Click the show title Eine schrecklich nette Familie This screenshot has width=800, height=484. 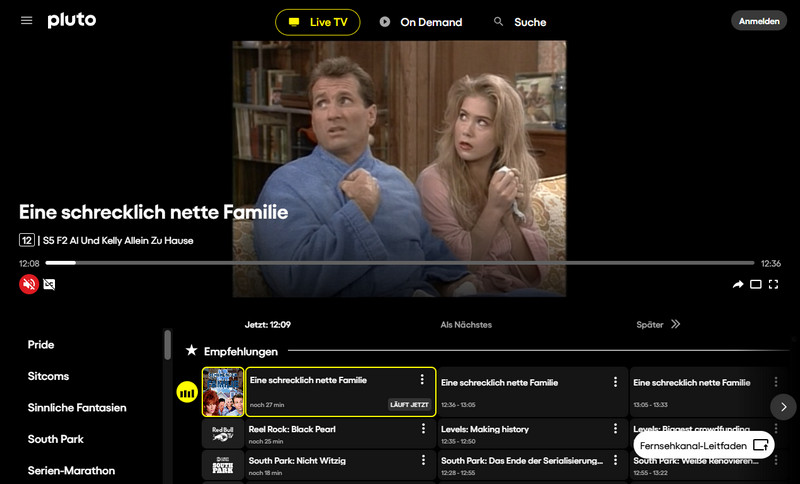tap(154, 212)
